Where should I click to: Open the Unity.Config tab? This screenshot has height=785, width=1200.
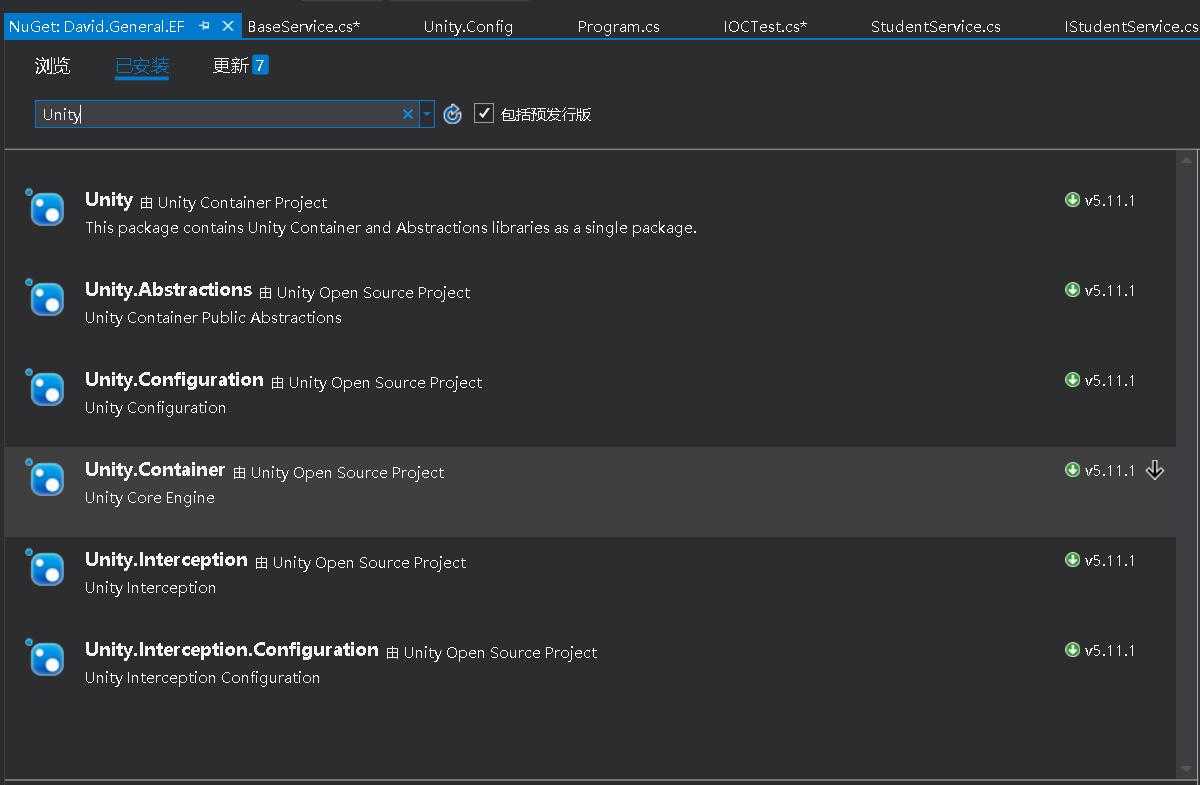468,26
